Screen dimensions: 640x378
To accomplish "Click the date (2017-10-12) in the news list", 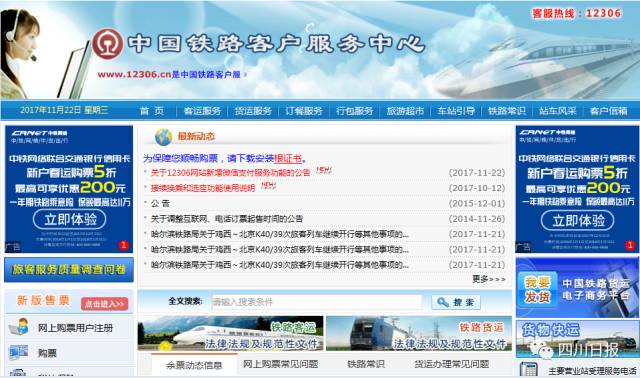I will pyautogui.click(x=477, y=188).
